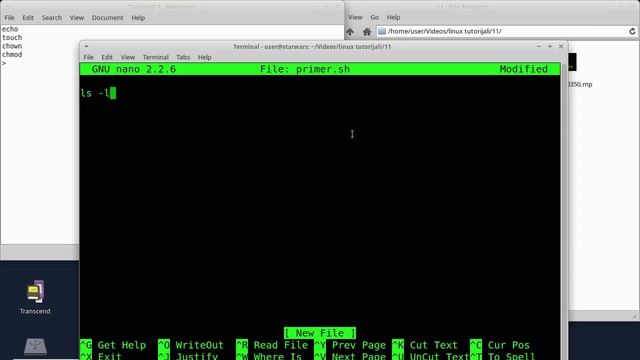This screenshot has height=360, width=640.
Task: Click the 'echo' line in Mousepad
Action: 10,29
